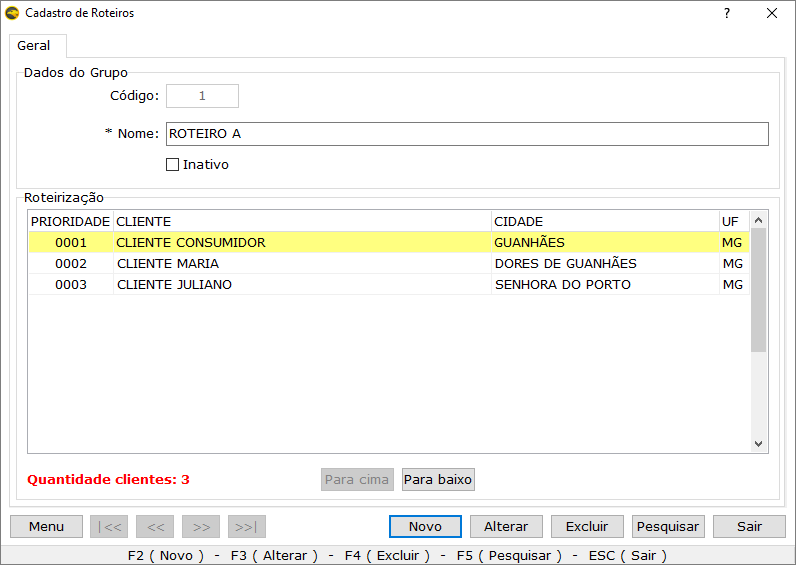
Task: Go to next record navigation button
Action: [x=201, y=527]
